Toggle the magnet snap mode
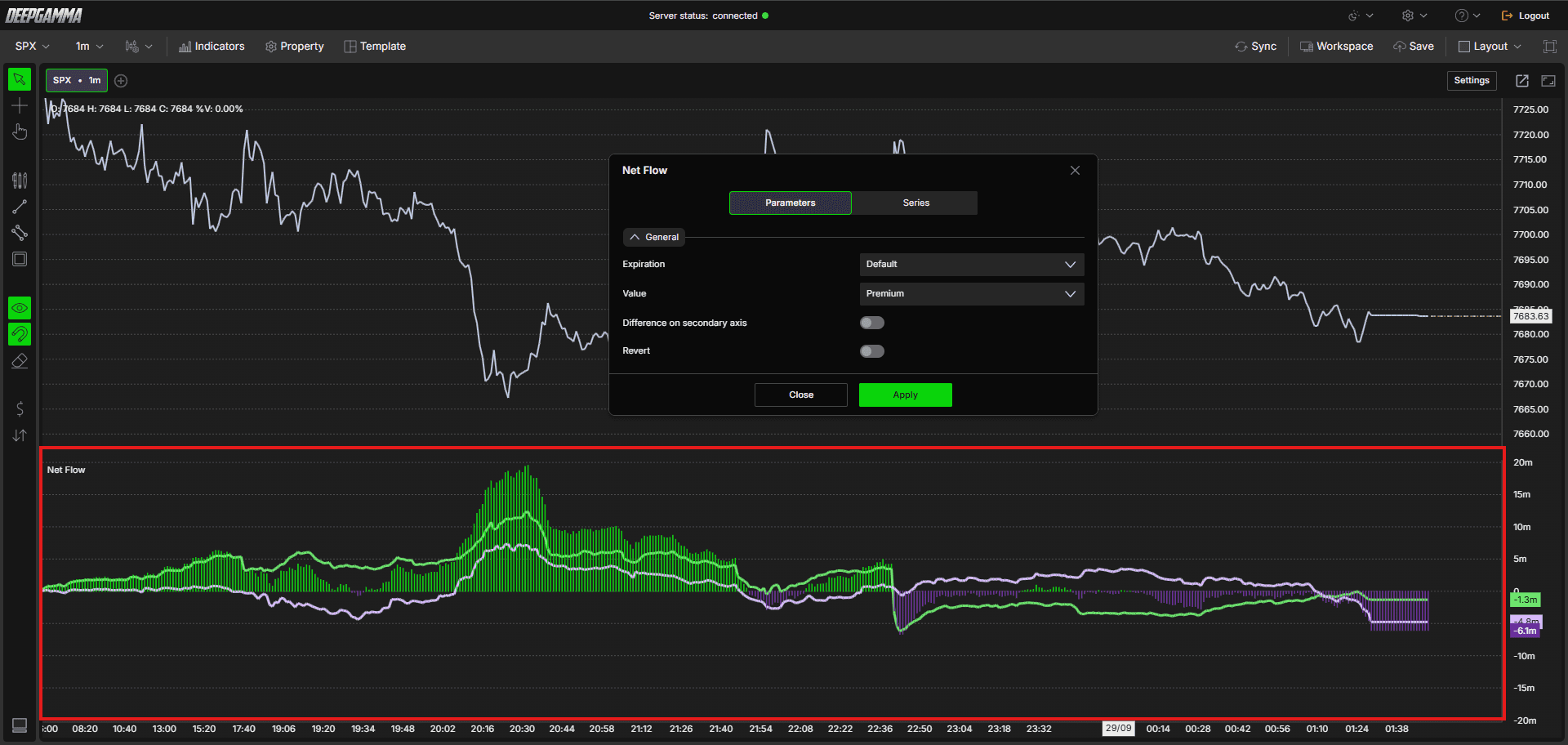The image size is (1568, 745). pyautogui.click(x=20, y=334)
